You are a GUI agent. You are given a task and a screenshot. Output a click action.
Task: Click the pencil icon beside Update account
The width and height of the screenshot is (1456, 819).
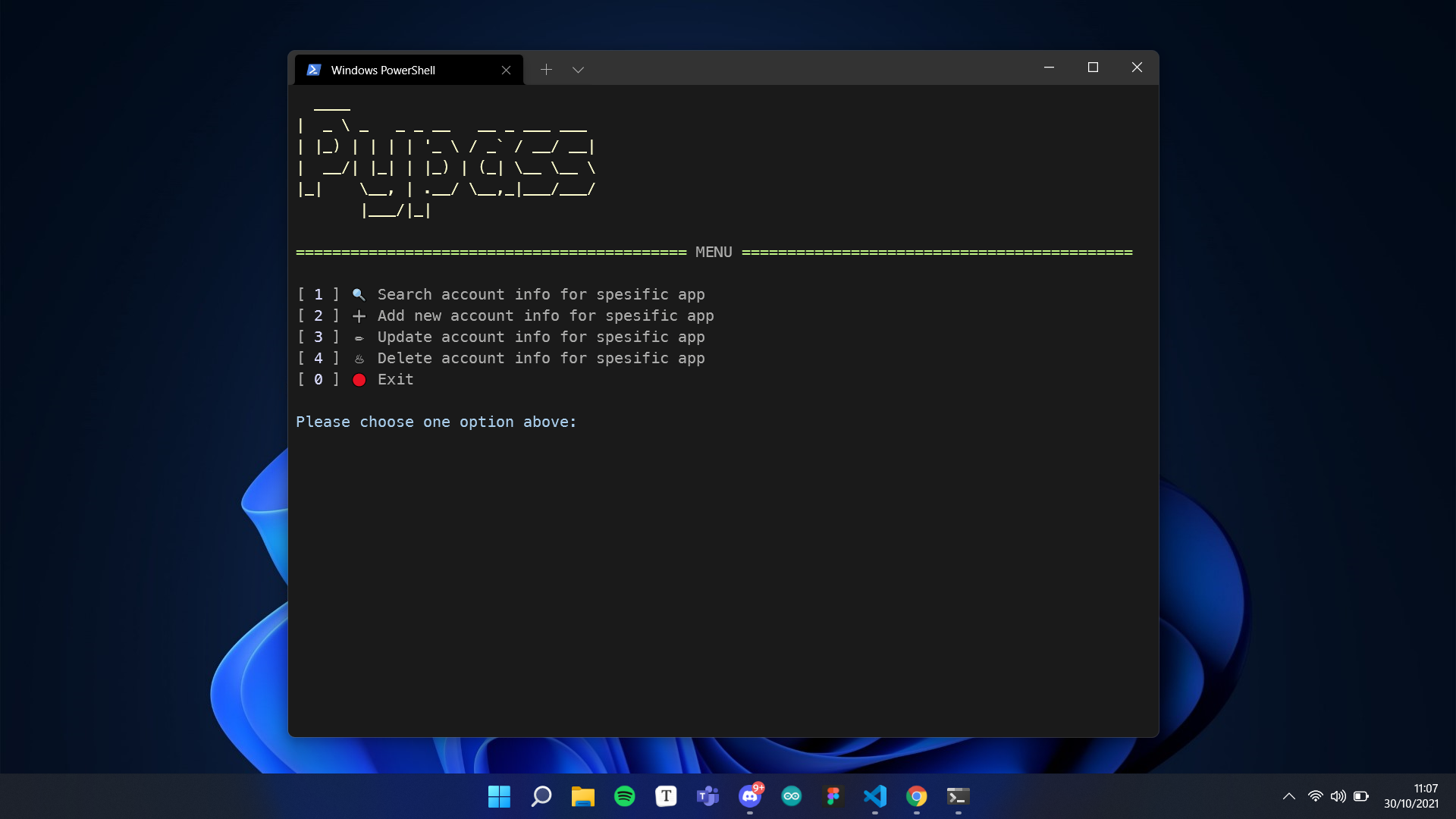tap(359, 337)
